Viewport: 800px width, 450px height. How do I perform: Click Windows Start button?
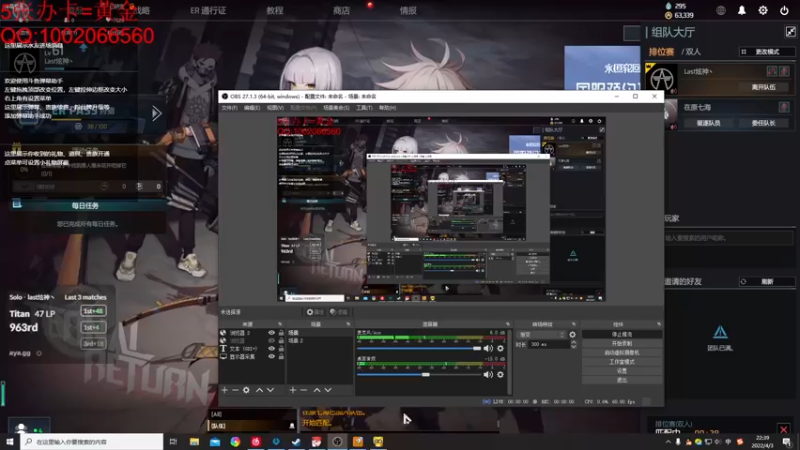tap(10, 441)
